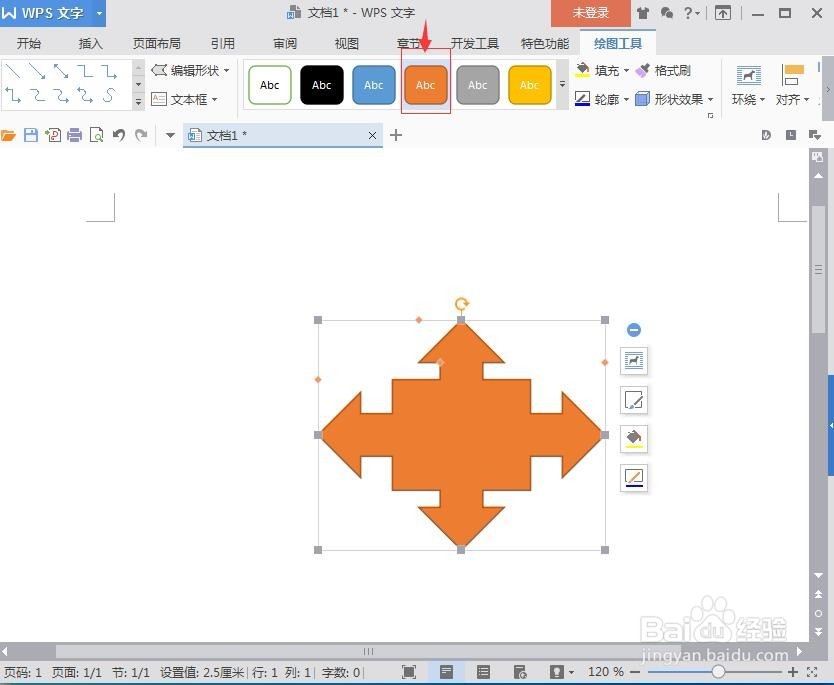This screenshot has height=685, width=834.
Task: Select the arrow line shape
Action: [37, 70]
